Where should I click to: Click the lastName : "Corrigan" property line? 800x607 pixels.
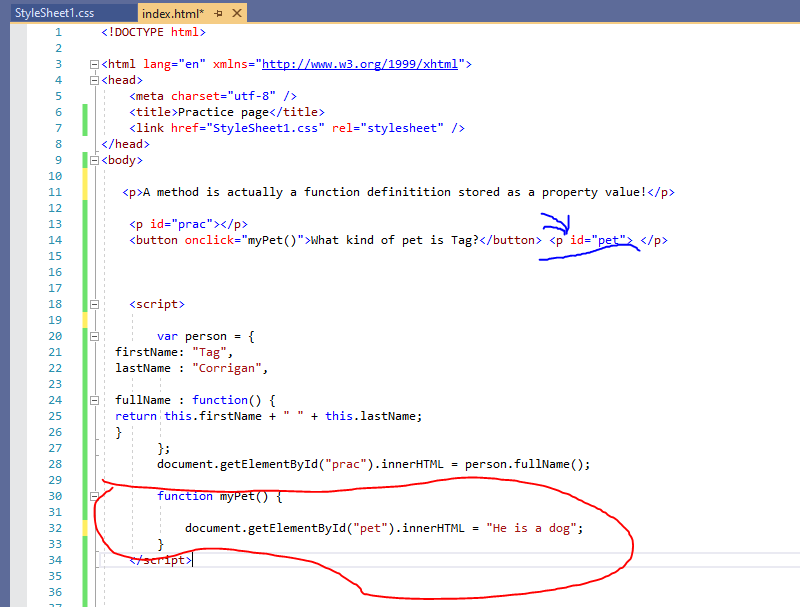(191, 368)
